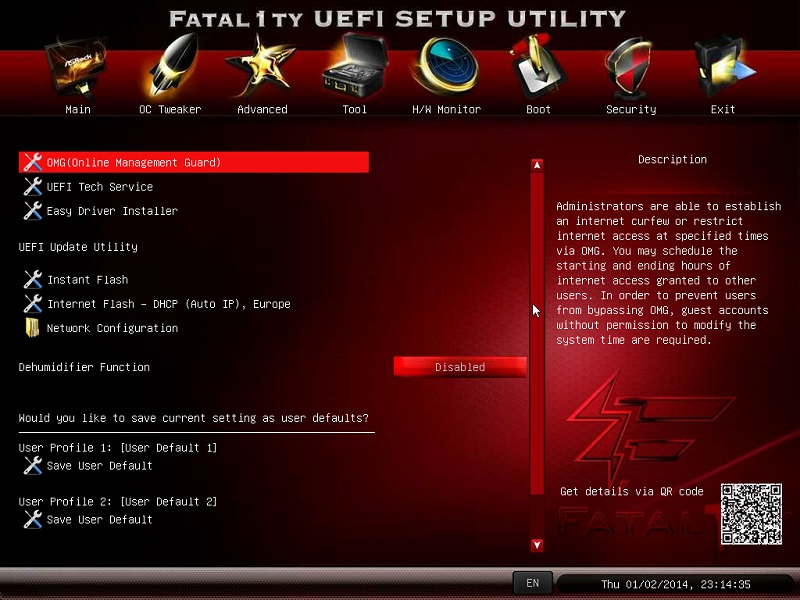
Task: Select the Security shield icon
Action: [631, 68]
